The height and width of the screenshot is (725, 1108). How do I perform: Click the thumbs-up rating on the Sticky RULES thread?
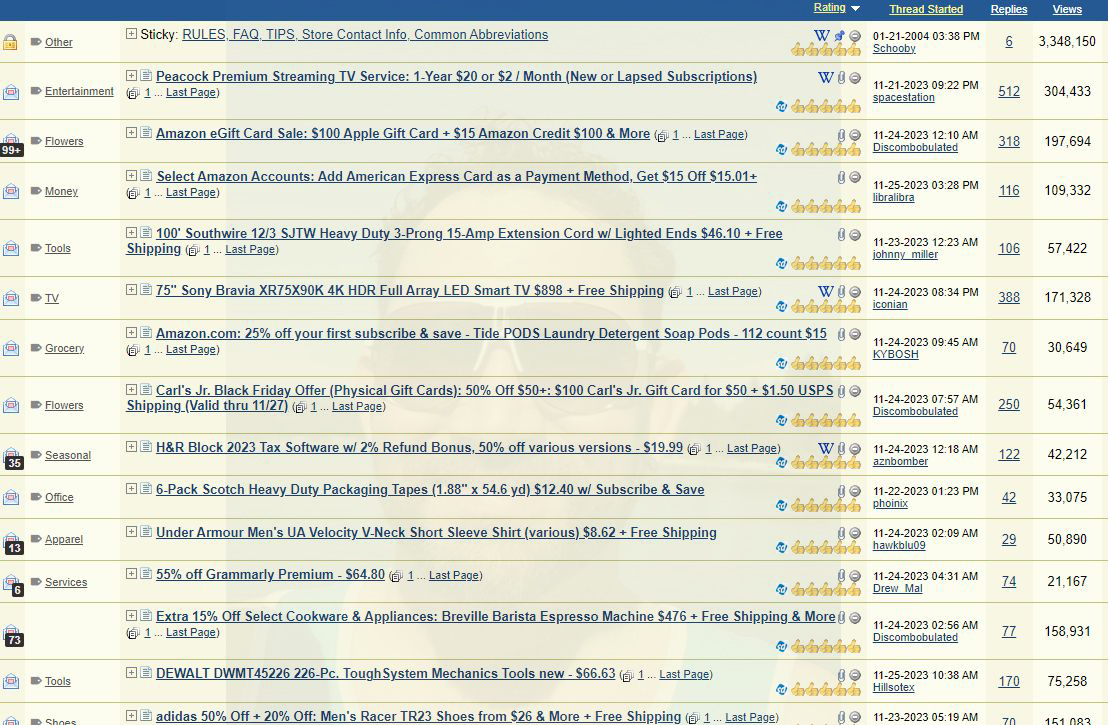825,49
